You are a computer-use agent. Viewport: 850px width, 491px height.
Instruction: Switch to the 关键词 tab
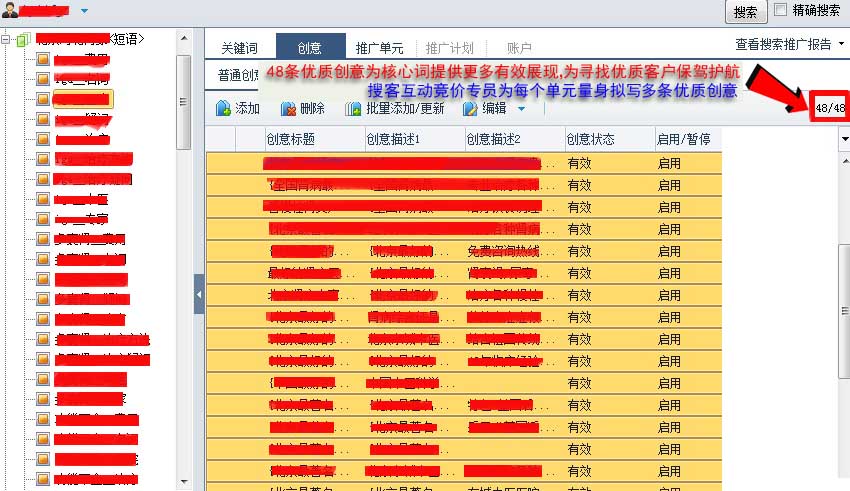click(x=239, y=47)
